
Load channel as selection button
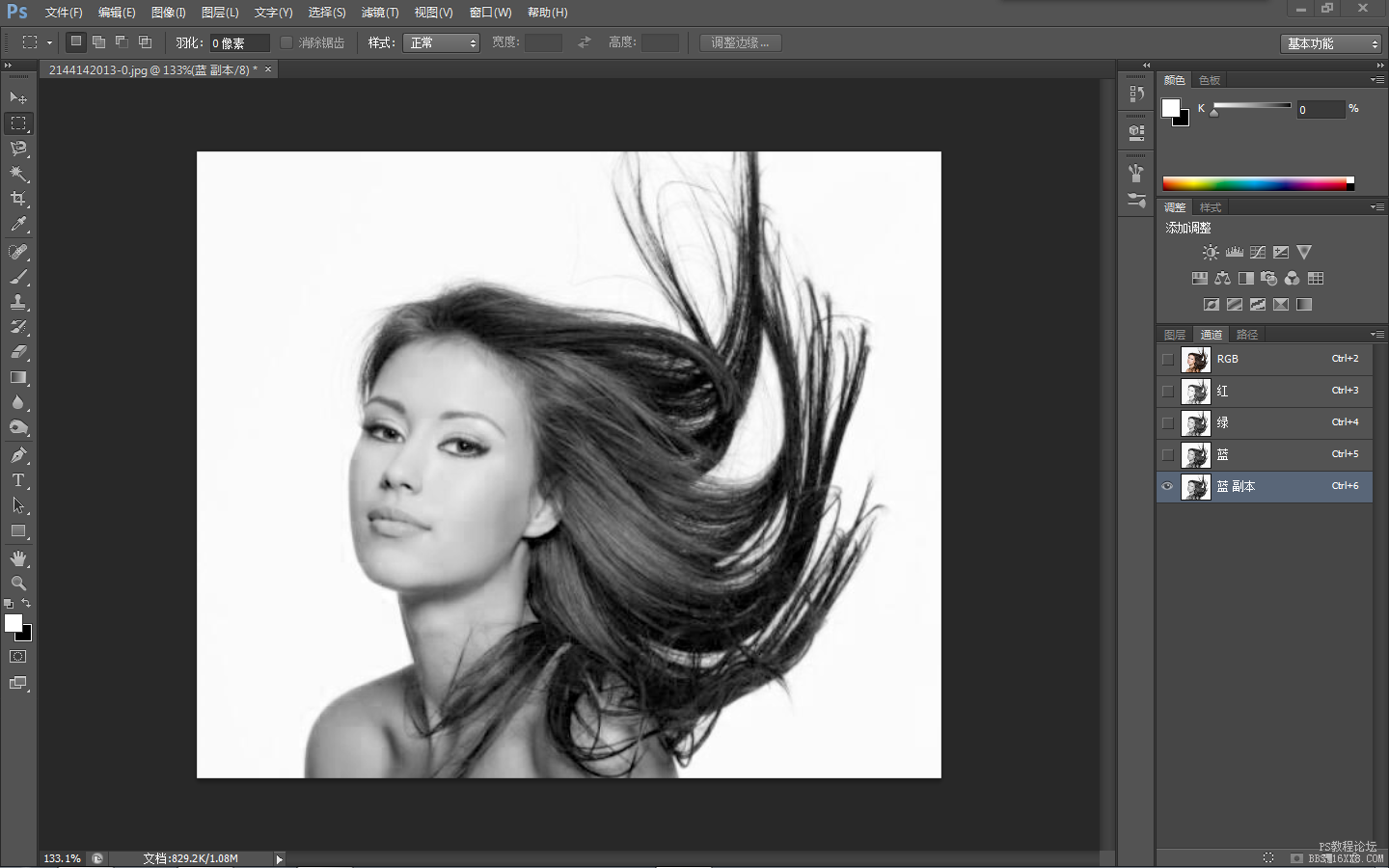pos(1268,857)
